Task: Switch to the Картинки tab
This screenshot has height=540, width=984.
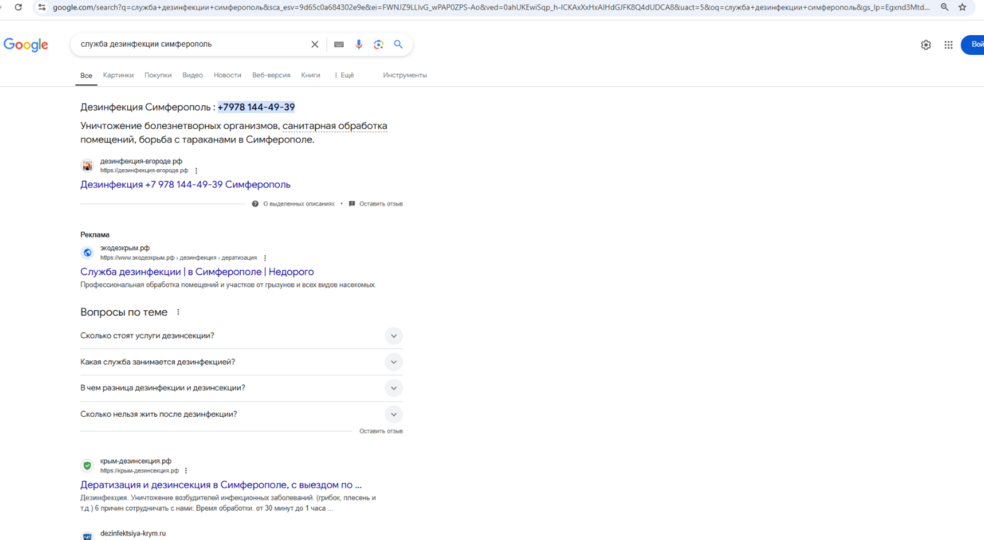Action: tap(118, 75)
